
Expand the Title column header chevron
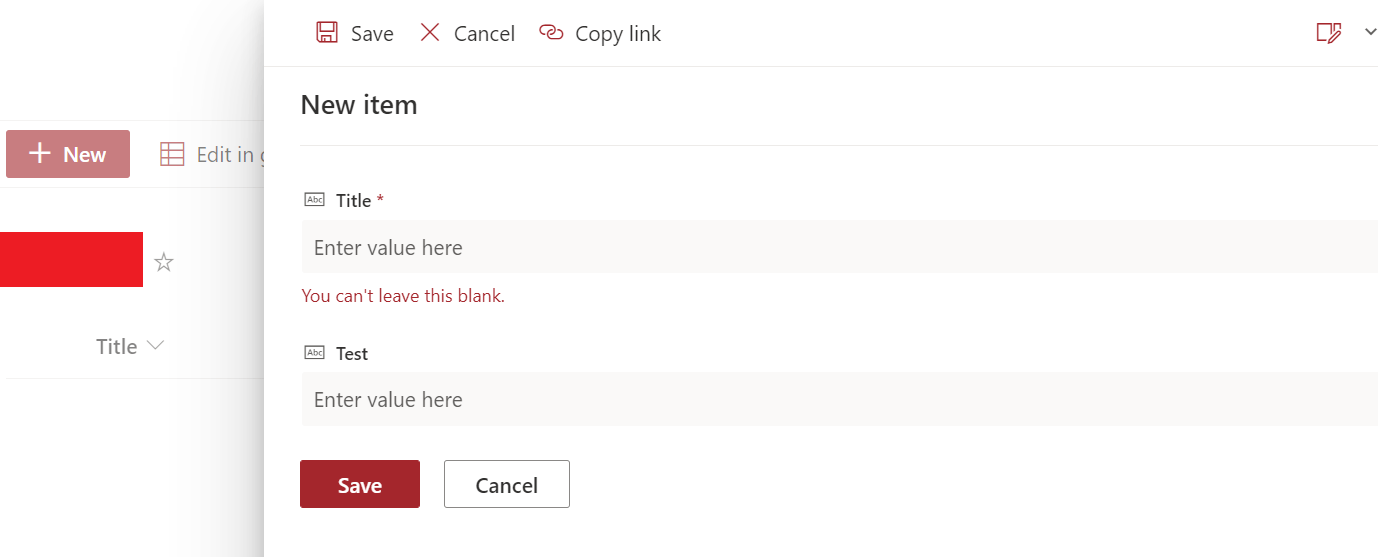tap(155, 346)
